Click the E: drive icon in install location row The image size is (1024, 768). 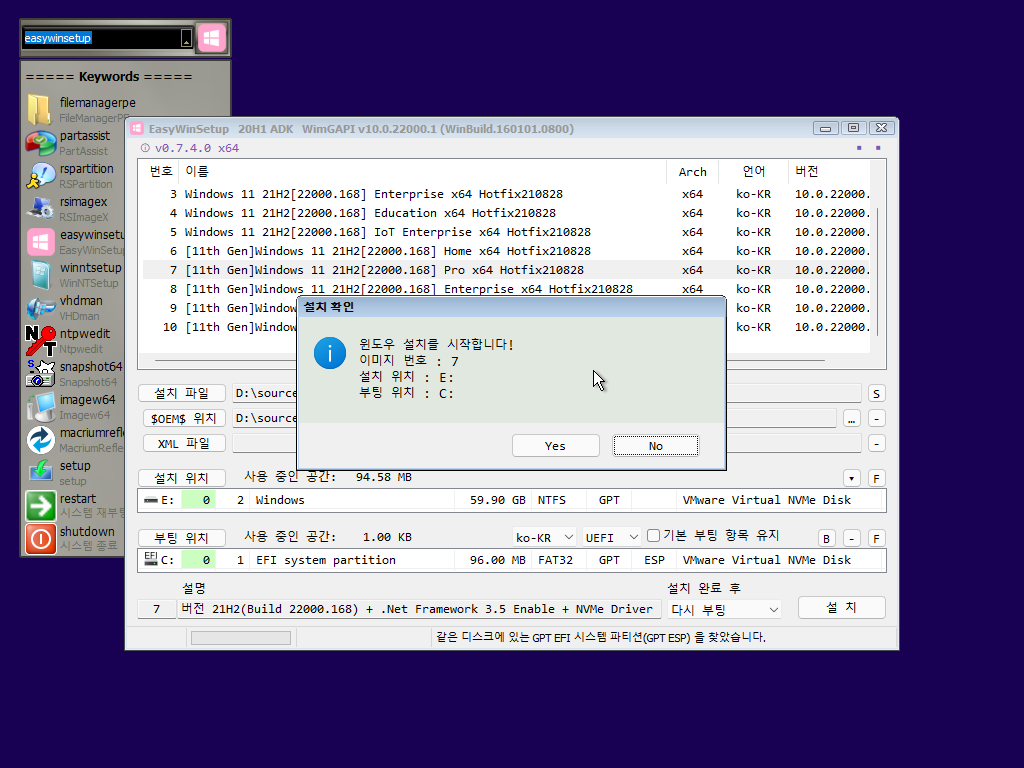(151, 500)
